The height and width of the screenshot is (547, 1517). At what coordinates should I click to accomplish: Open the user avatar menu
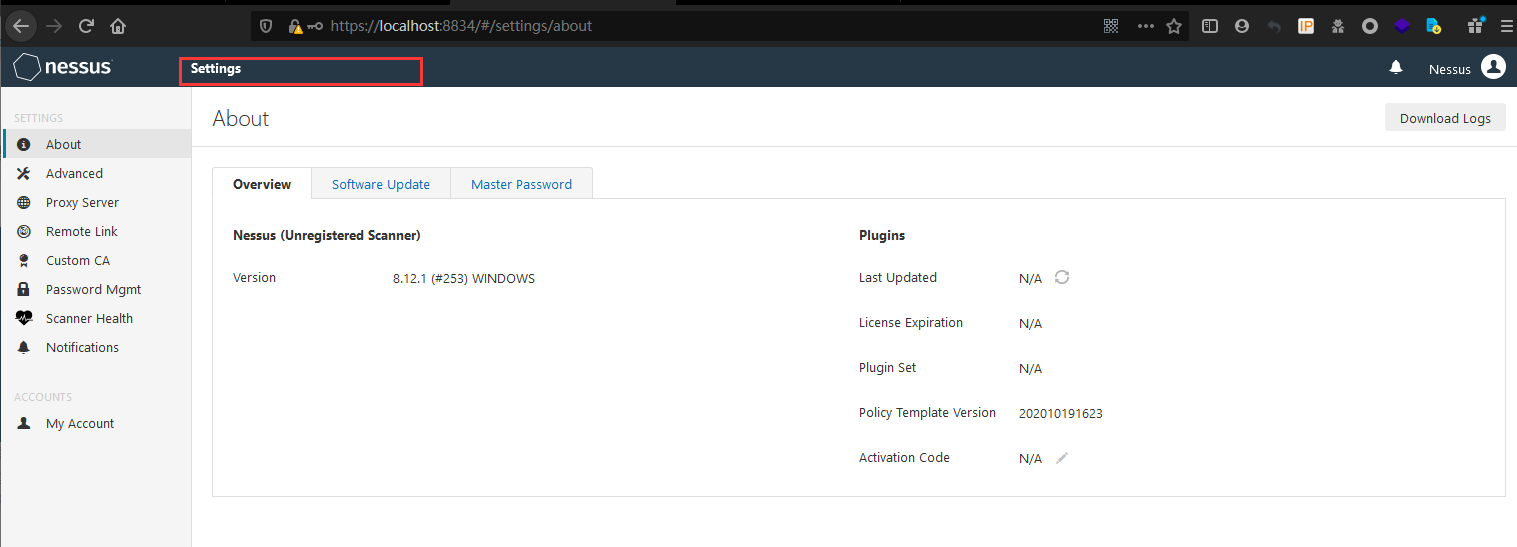point(1493,67)
